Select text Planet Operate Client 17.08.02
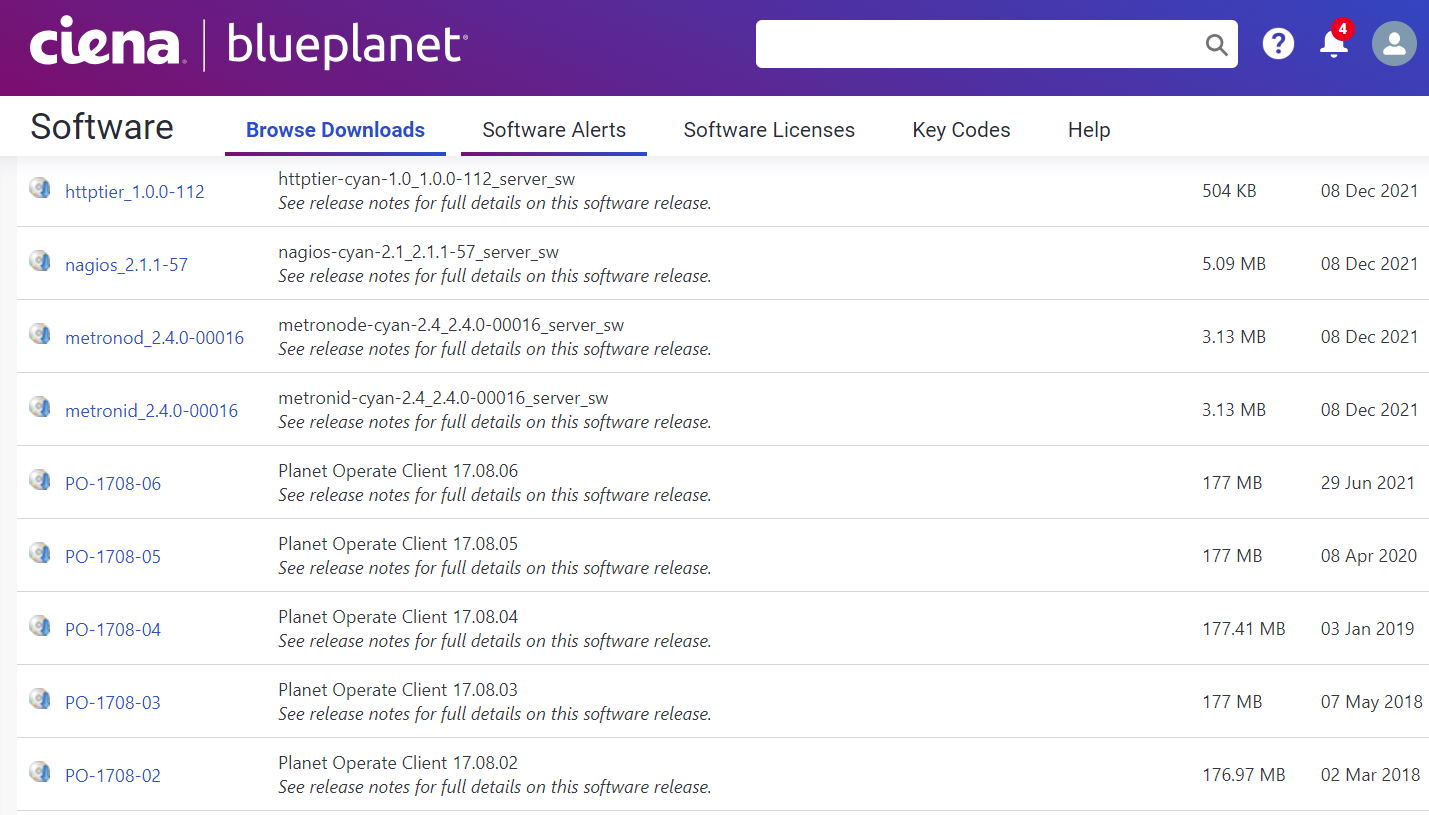This screenshot has width=1429, height=815. pyautogui.click(x=398, y=763)
